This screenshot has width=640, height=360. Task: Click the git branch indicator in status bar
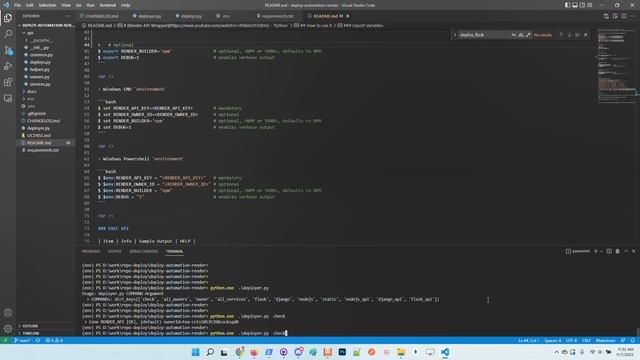22,340
